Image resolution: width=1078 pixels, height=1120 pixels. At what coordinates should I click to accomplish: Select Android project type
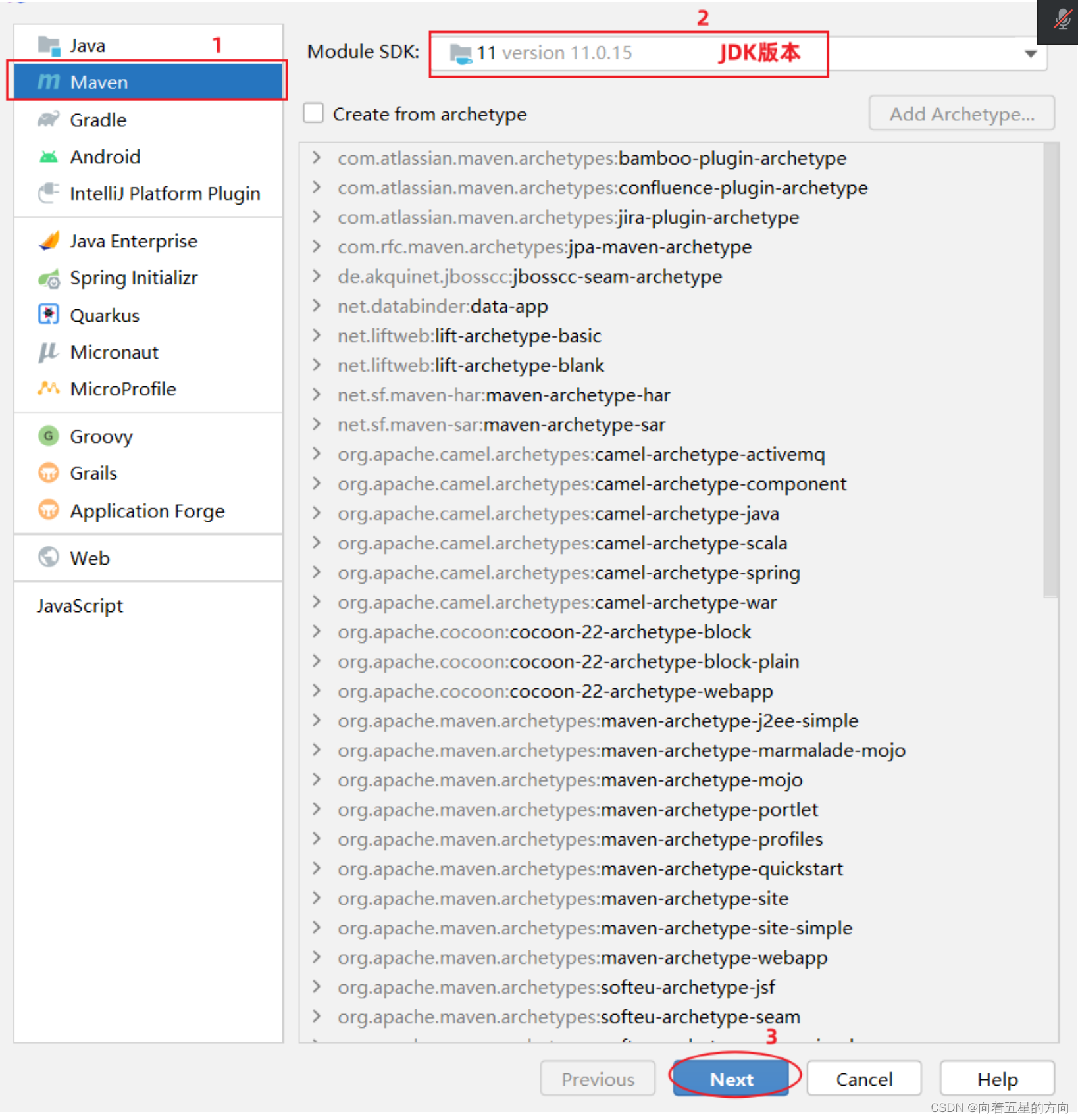point(149,157)
